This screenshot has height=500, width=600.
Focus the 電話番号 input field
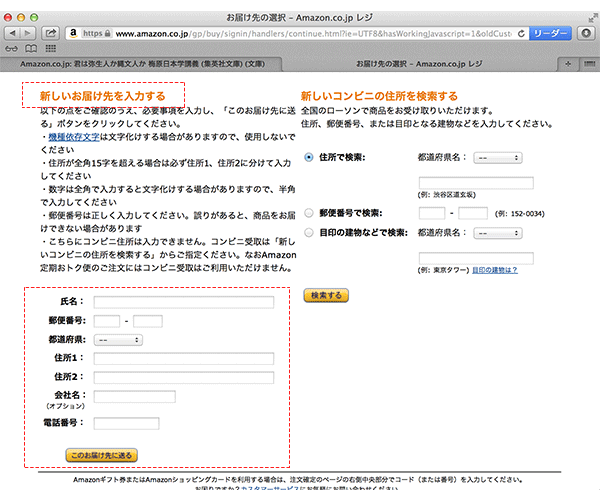point(126,423)
